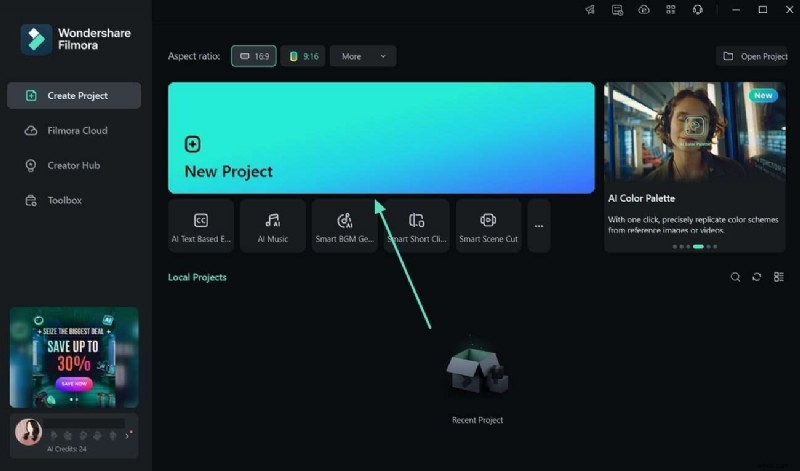This screenshot has height=471, width=800.
Task: Open the Save Up To 30% promo banner
Action: pyautogui.click(x=74, y=357)
